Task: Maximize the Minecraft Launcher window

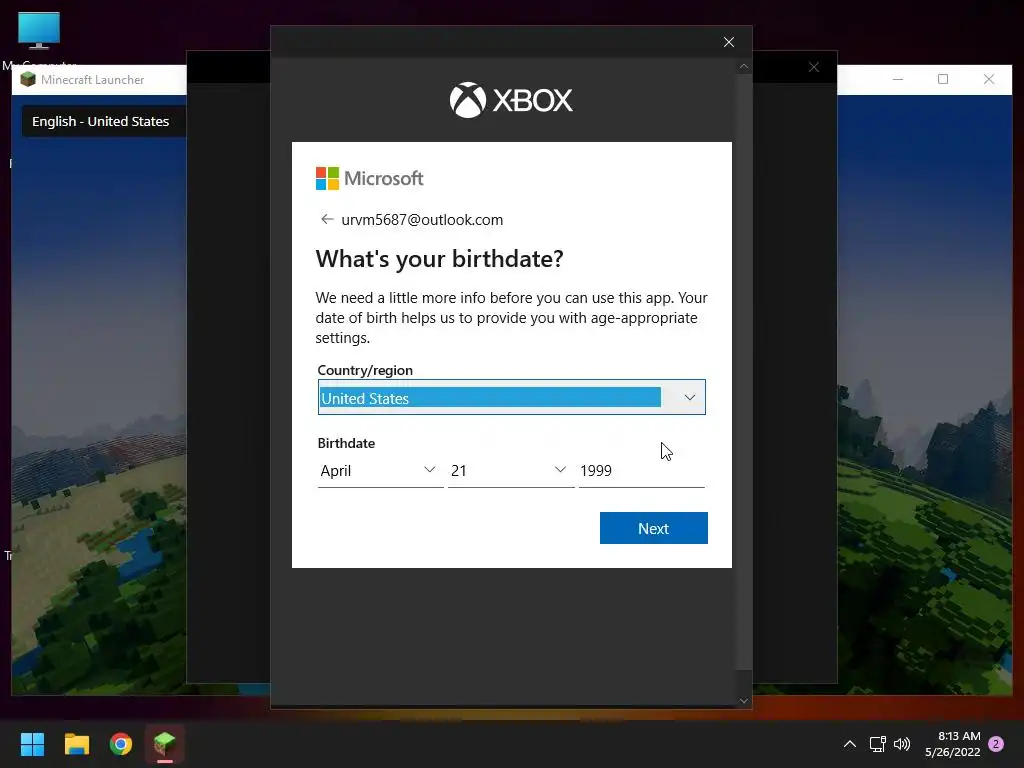Action: (x=943, y=79)
